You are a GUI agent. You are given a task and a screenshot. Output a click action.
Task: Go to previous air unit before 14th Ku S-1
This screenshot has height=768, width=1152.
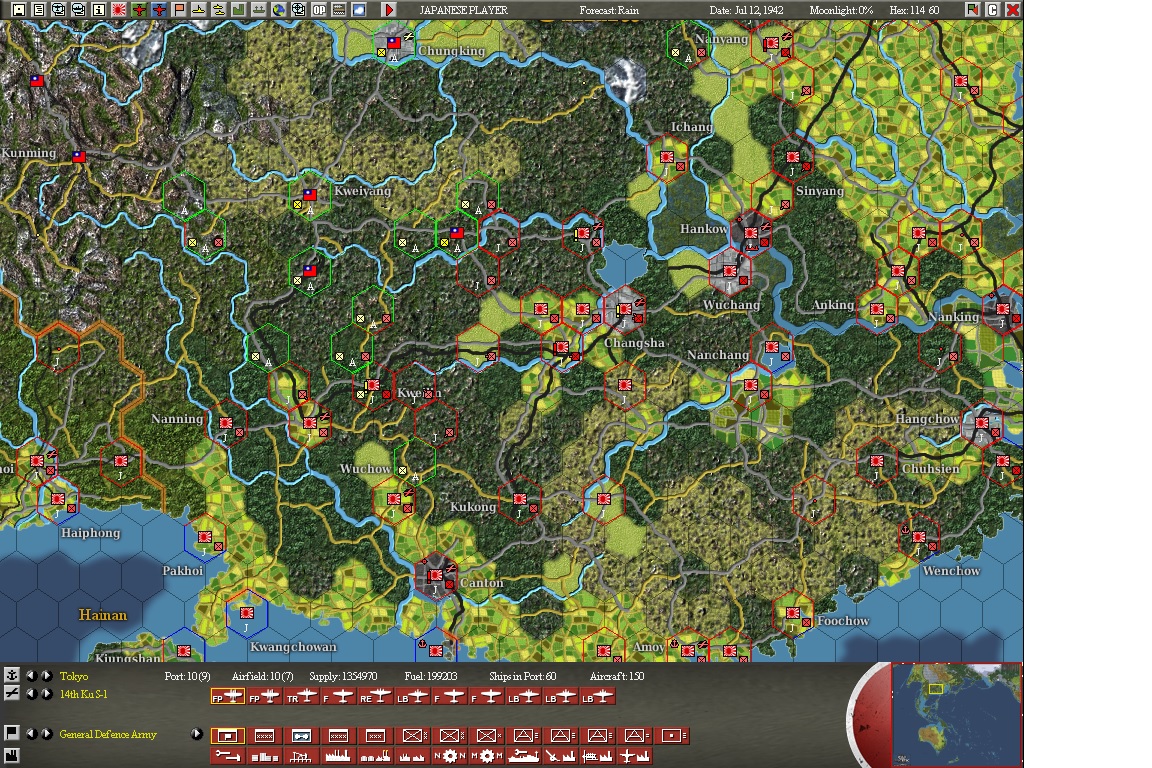pyautogui.click(x=31, y=694)
